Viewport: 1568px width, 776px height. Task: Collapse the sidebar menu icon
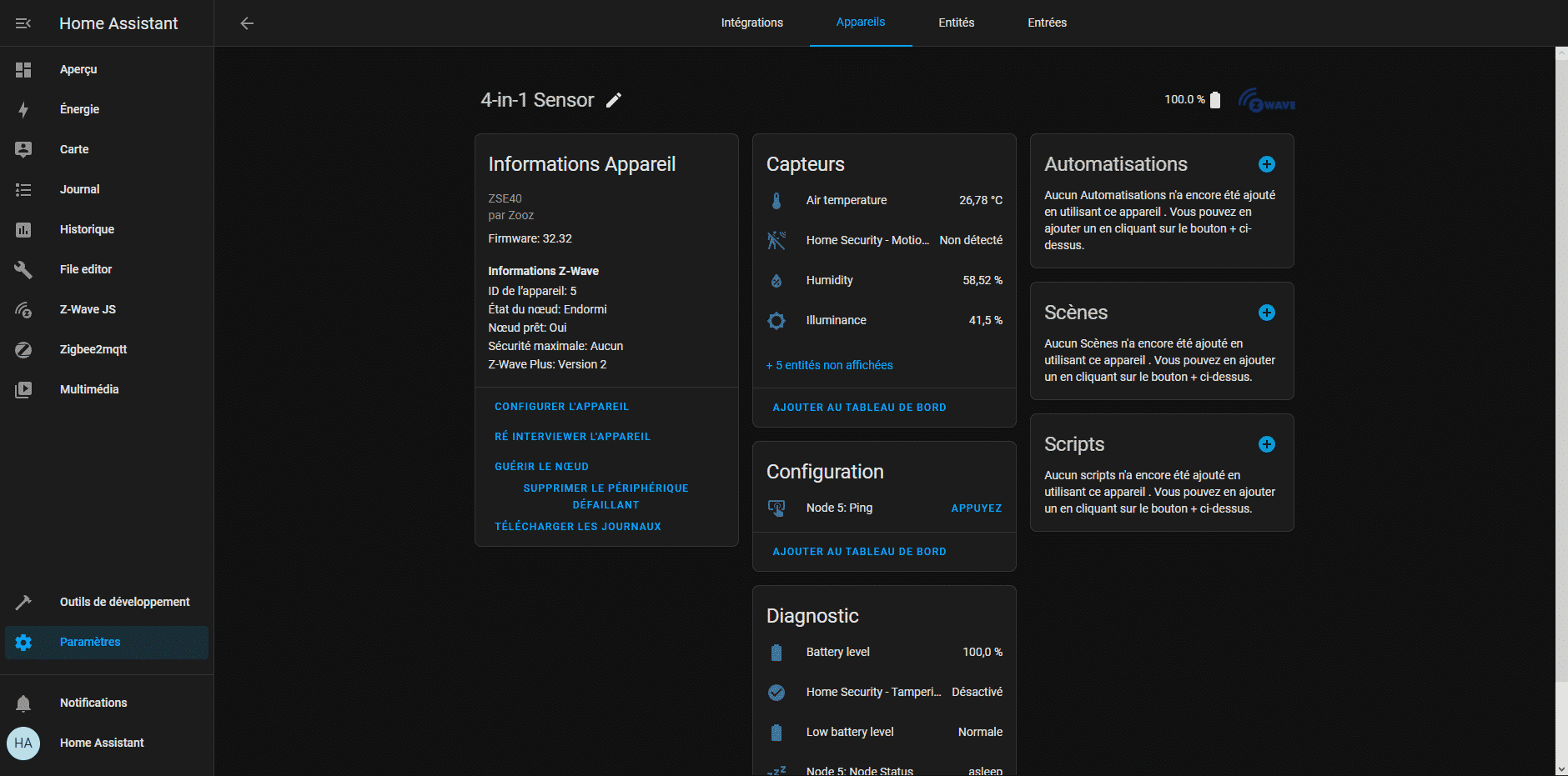coord(23,23)
